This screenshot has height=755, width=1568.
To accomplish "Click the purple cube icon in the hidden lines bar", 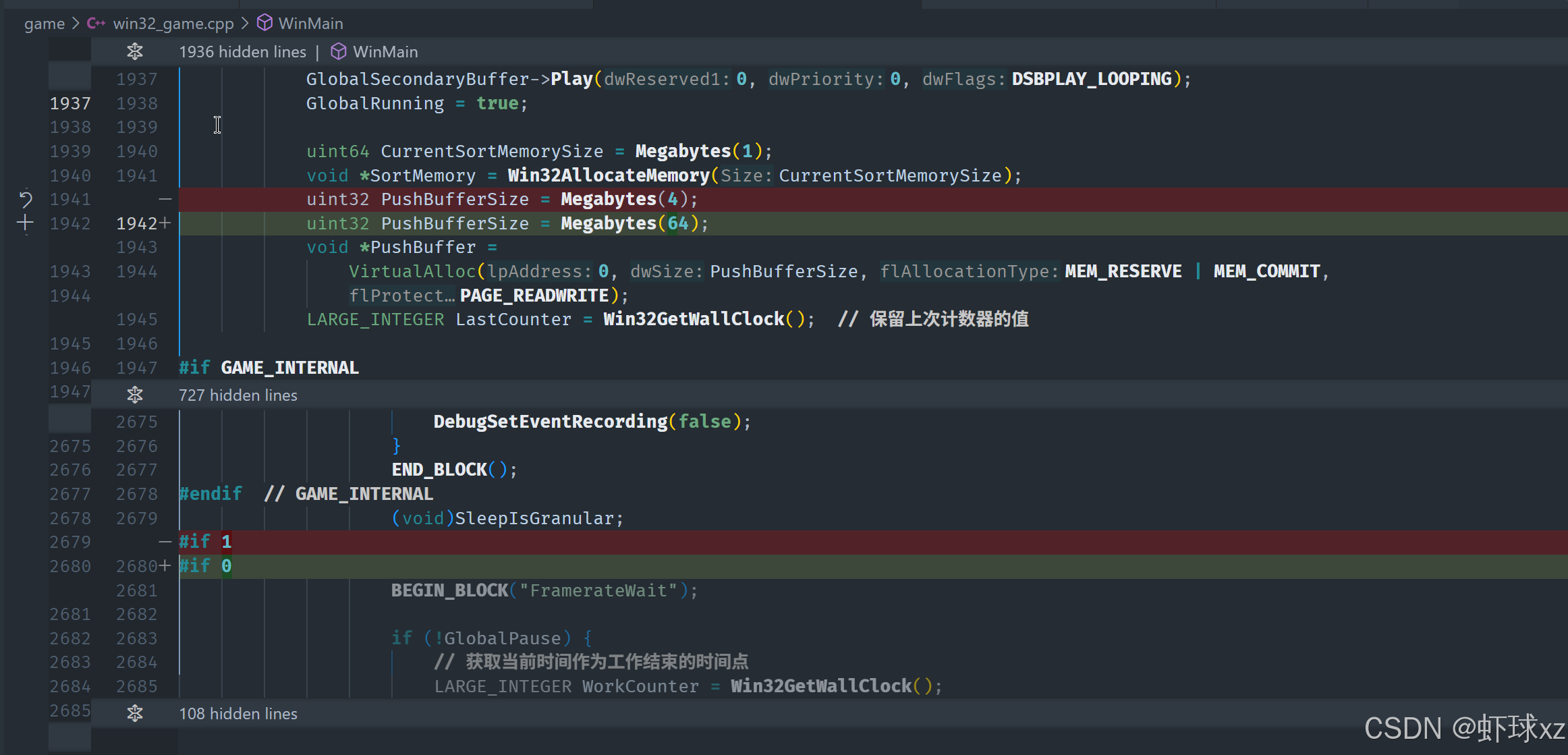I will [x=339, y=51].
